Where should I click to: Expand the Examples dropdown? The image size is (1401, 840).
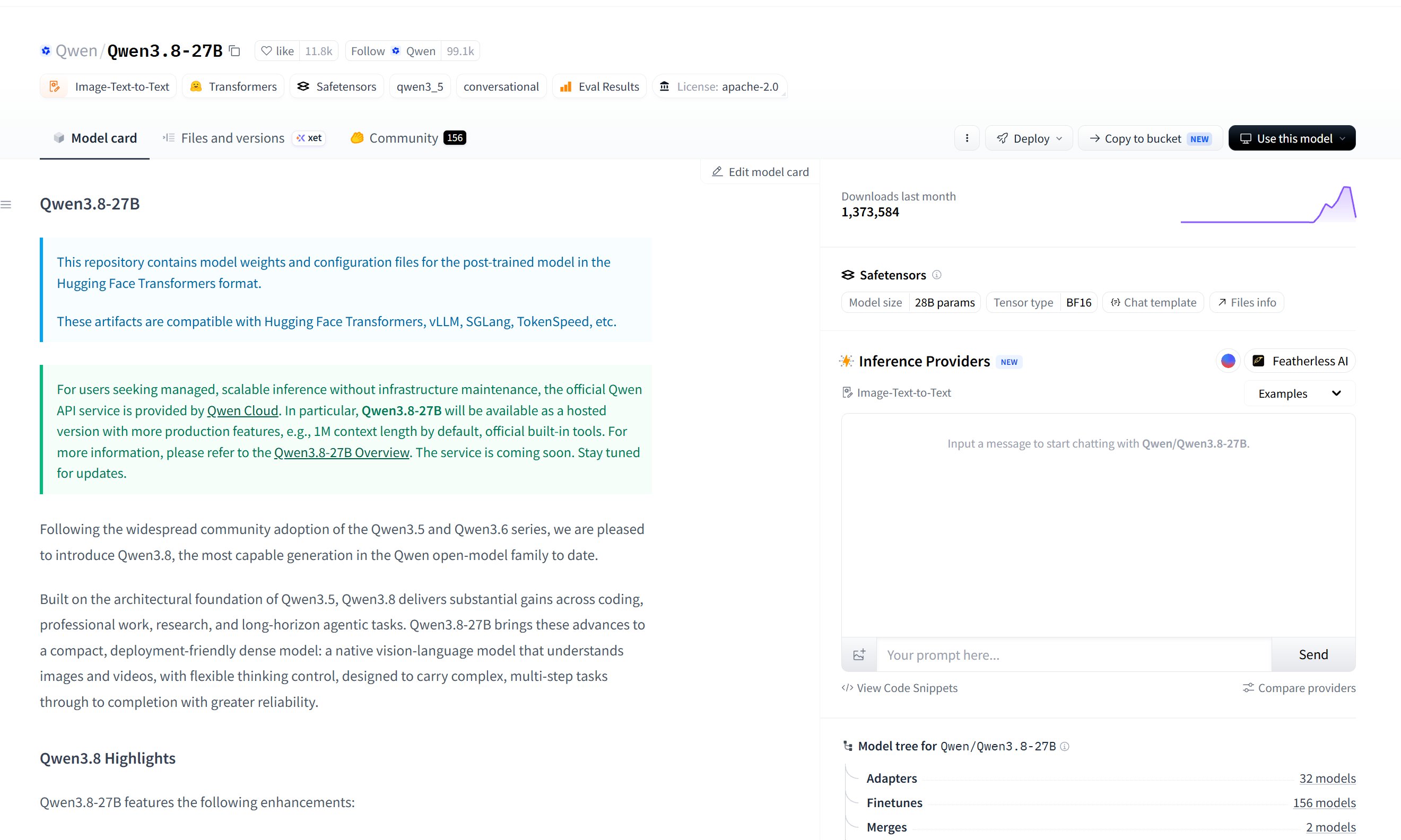click(x=1300, y=393)
